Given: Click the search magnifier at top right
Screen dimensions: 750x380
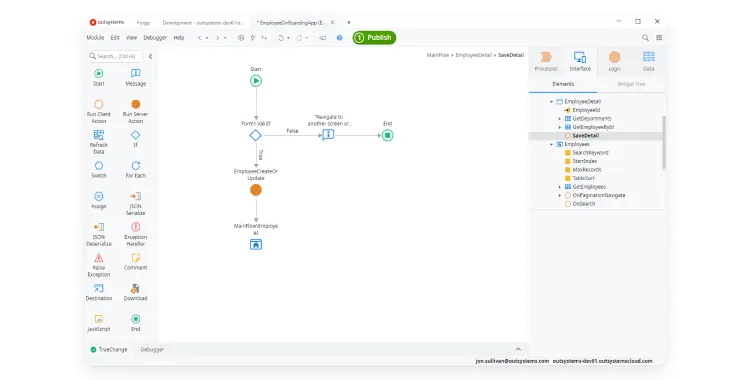Looking at the screenshot, I should coord(645,37).
